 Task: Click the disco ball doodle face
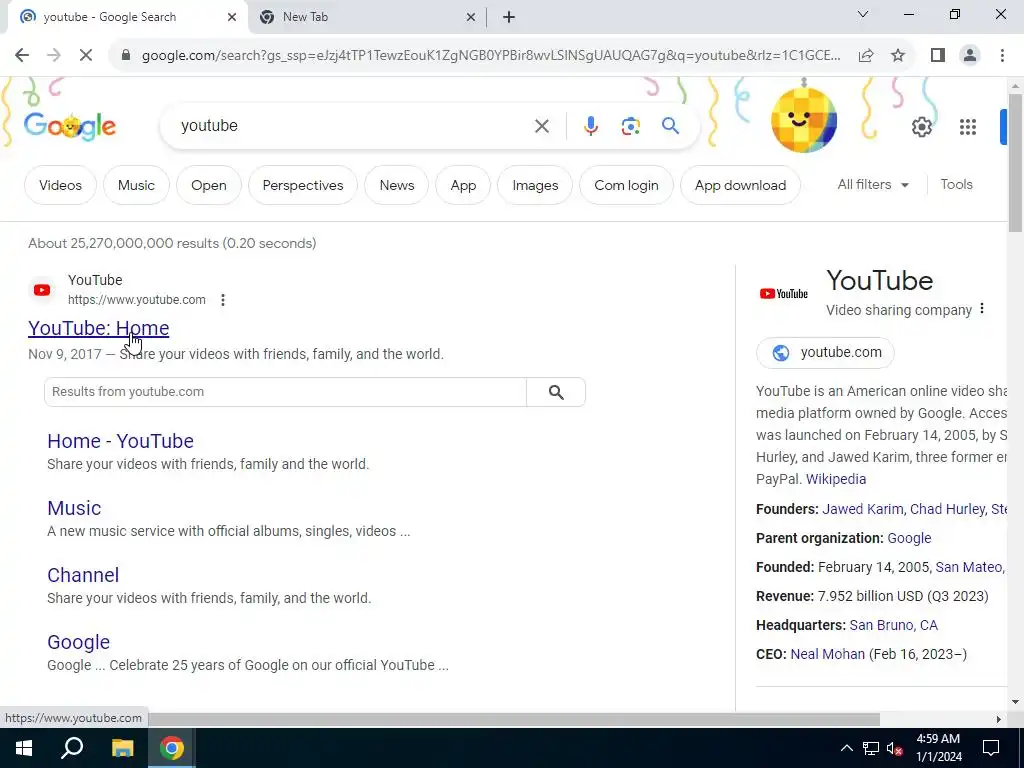(x=803, y=120)
